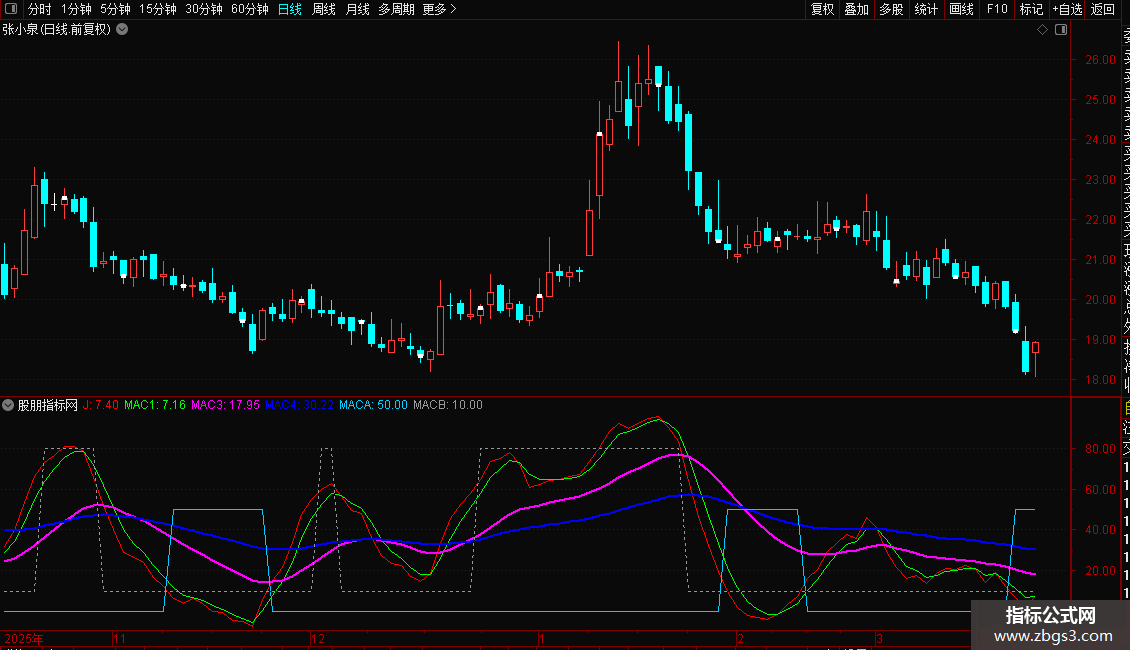The height and width of the screenshot is (650, 1130).
Task: Open the 画线 drawing tools
Action: tap(961, 9)
